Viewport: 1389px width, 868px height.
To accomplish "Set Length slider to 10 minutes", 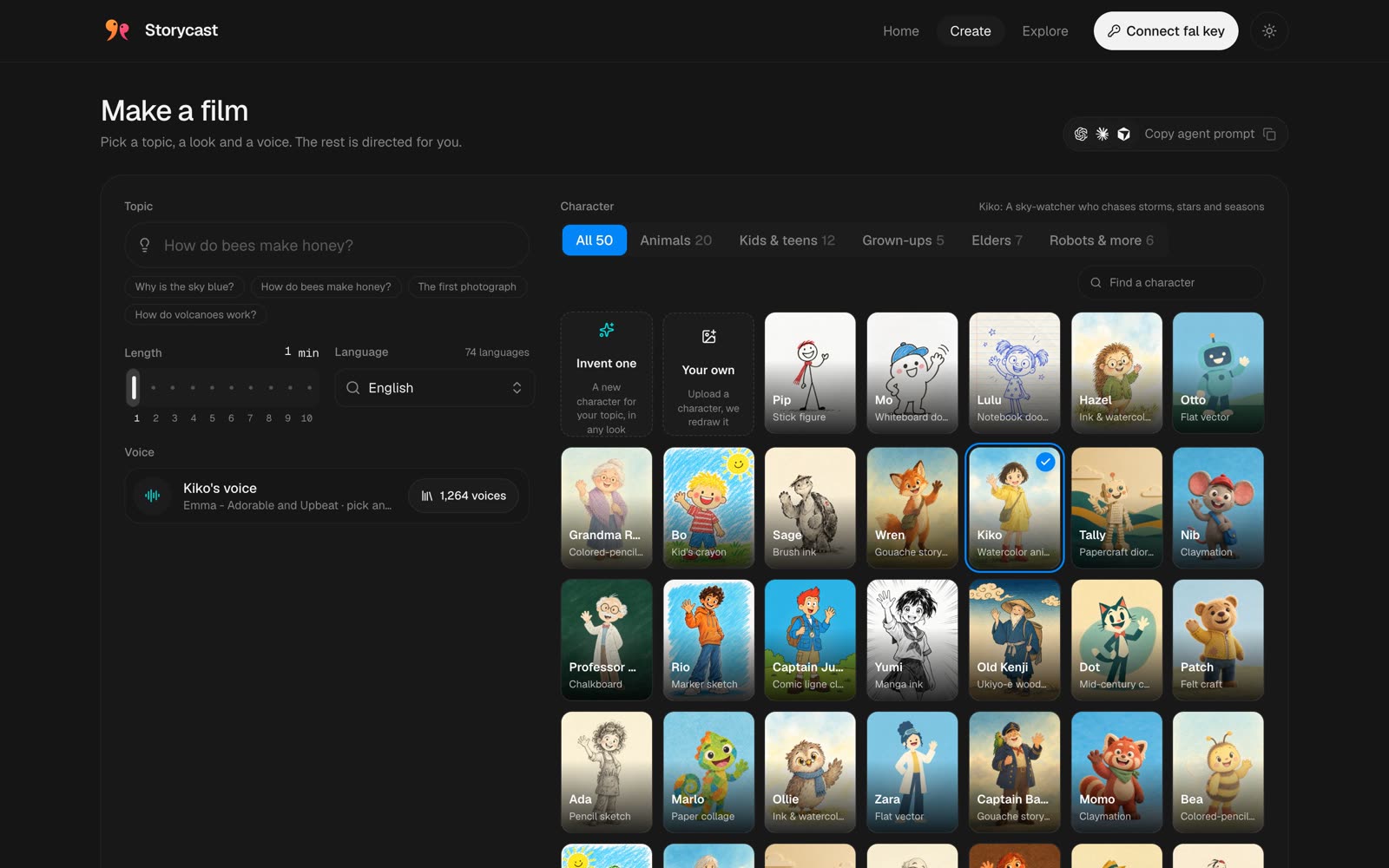I will (309, 388).
